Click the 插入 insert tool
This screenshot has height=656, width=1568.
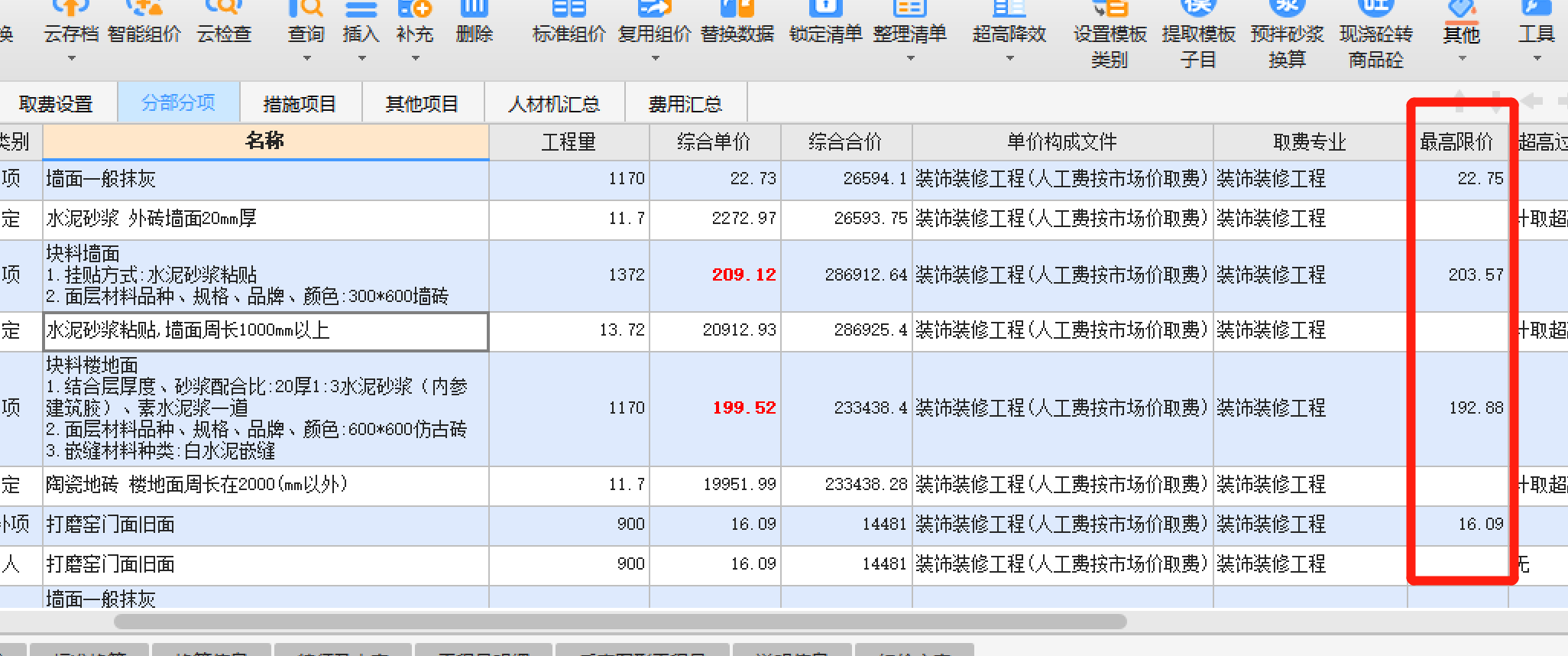(361, 23)
